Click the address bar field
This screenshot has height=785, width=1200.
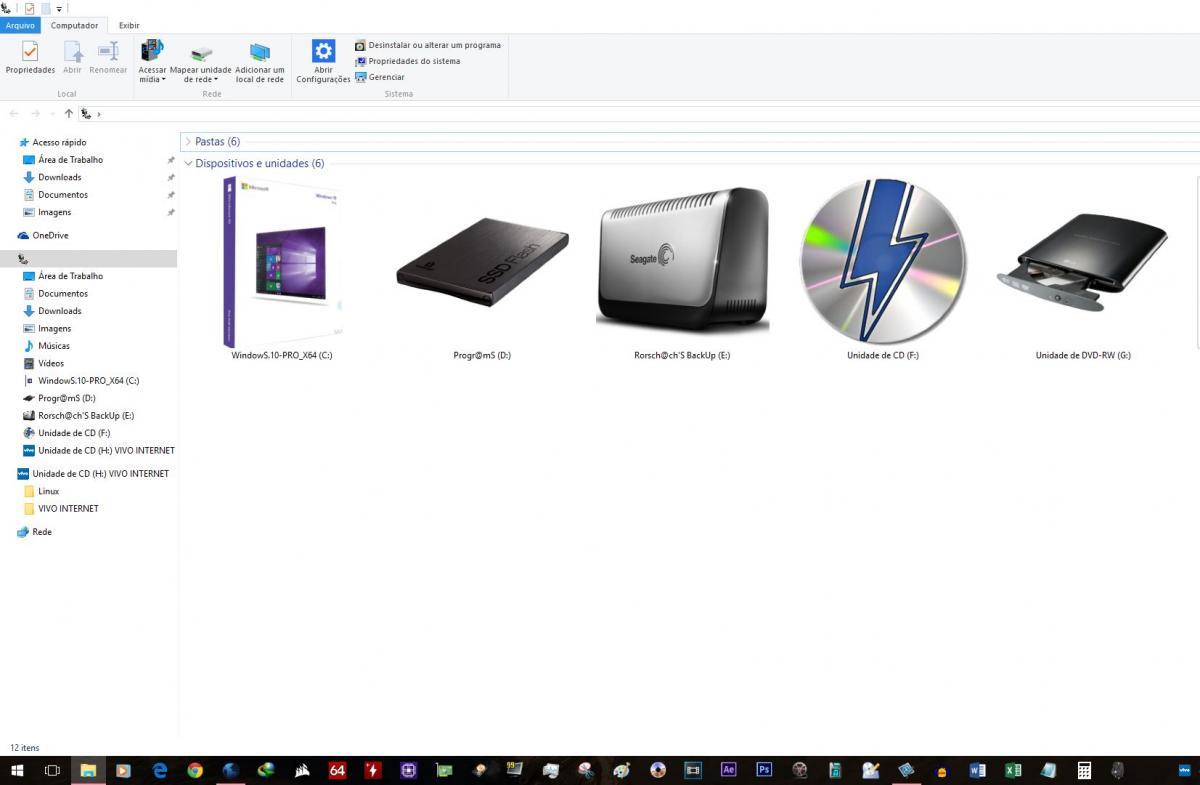(x=640, y=114)
